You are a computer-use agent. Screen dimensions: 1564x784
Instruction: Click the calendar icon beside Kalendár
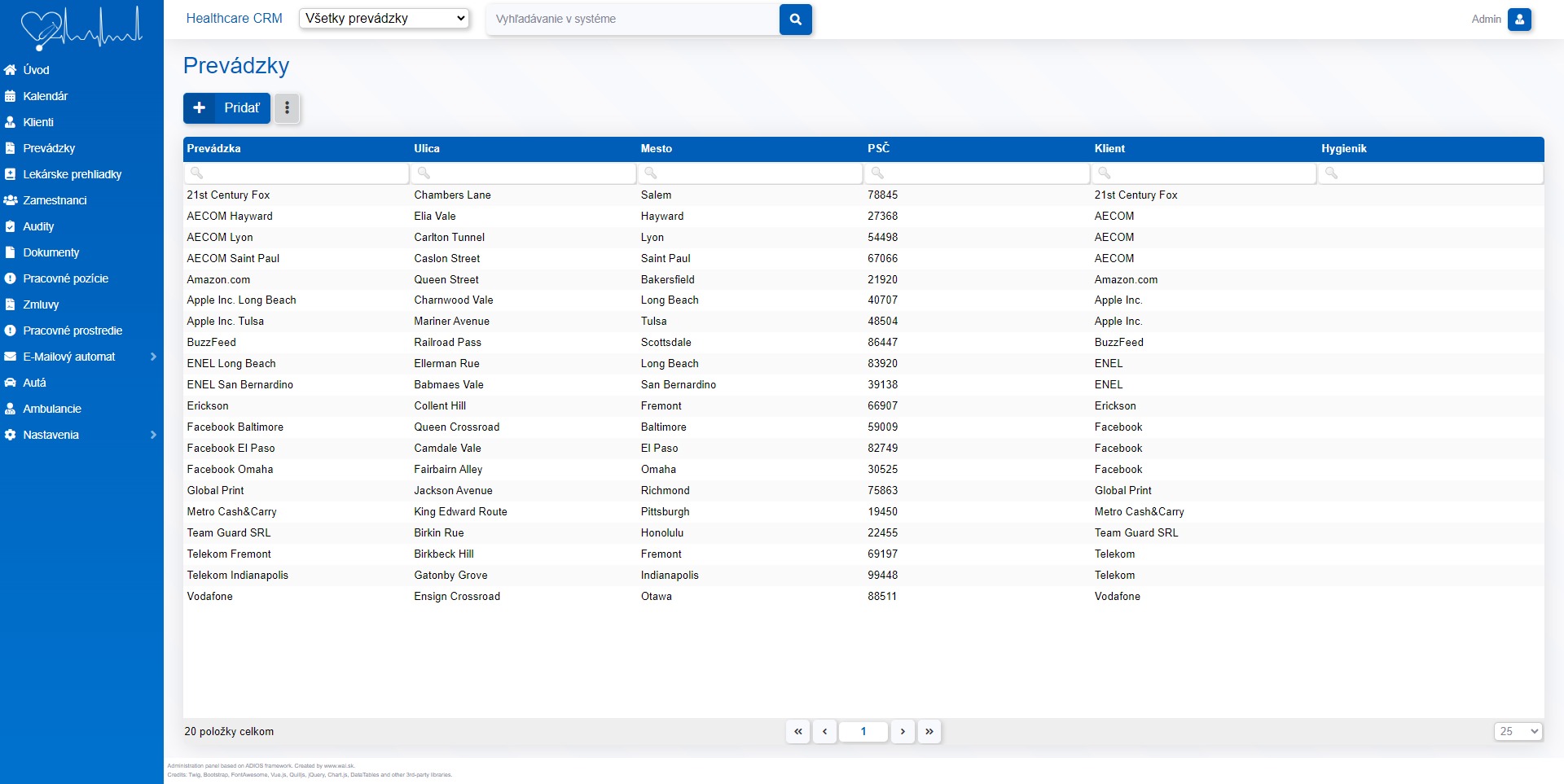(x=10, y=96)
